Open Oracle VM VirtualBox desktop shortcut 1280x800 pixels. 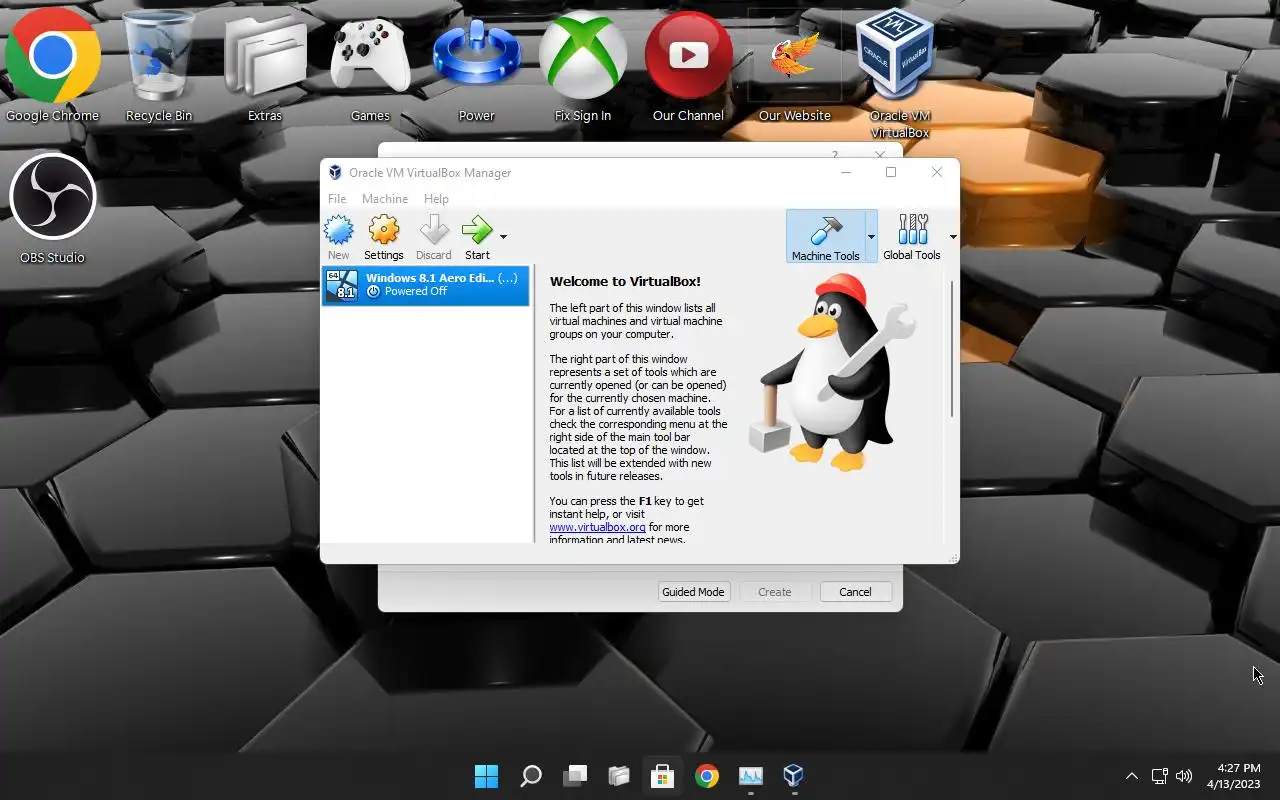click(900, 72)
